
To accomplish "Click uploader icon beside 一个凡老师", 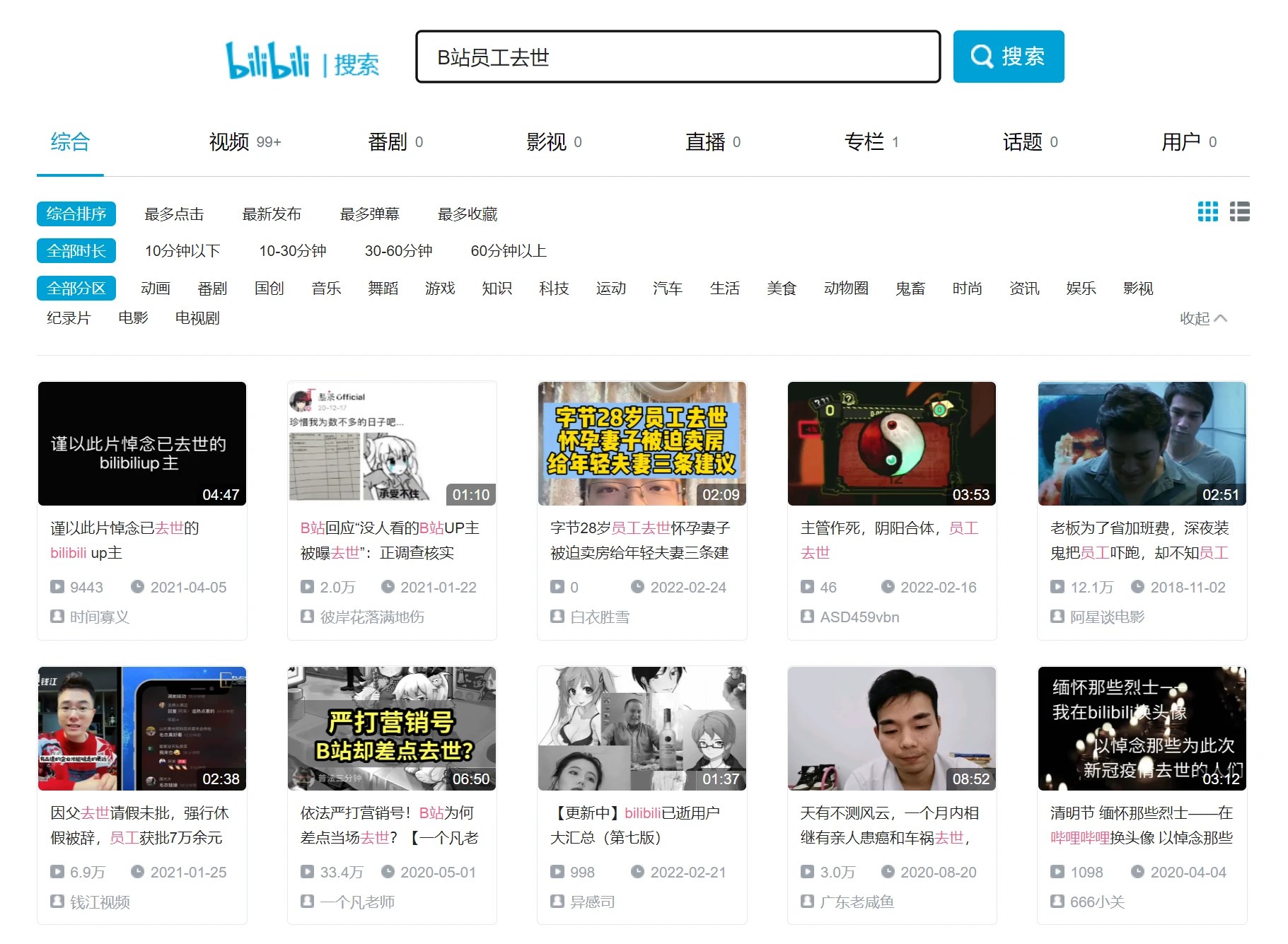I will 307,901.
